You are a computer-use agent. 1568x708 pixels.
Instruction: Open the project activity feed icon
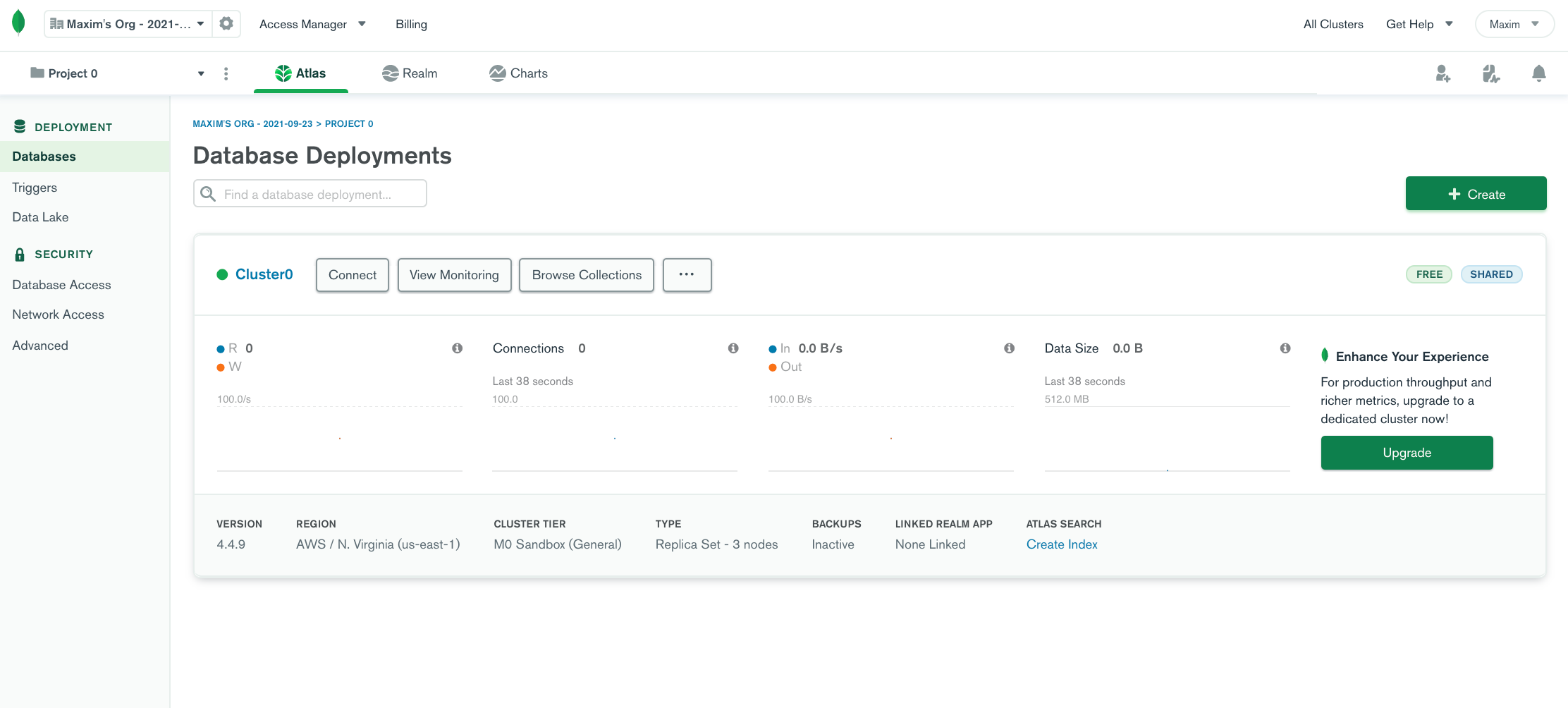pos(1491,73)
